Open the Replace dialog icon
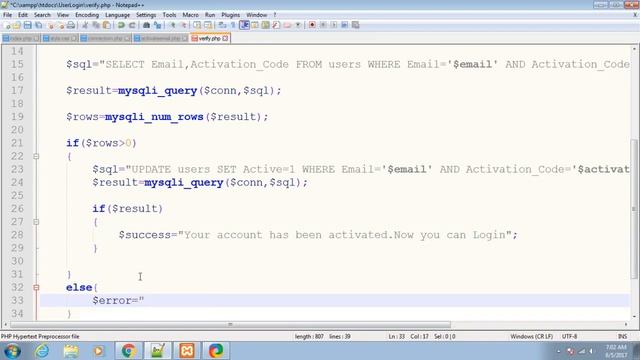640x360 pixels. pyautogui.click(x=157, y=25)
